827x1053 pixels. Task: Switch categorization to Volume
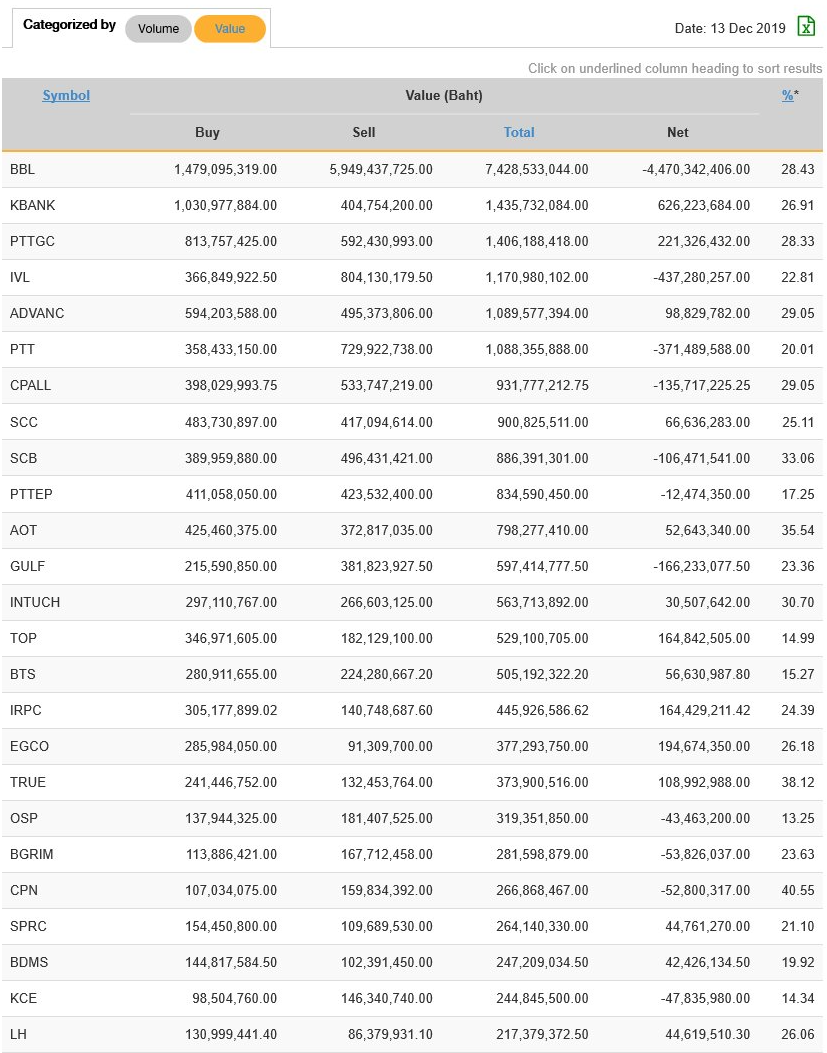coord(158,29)
